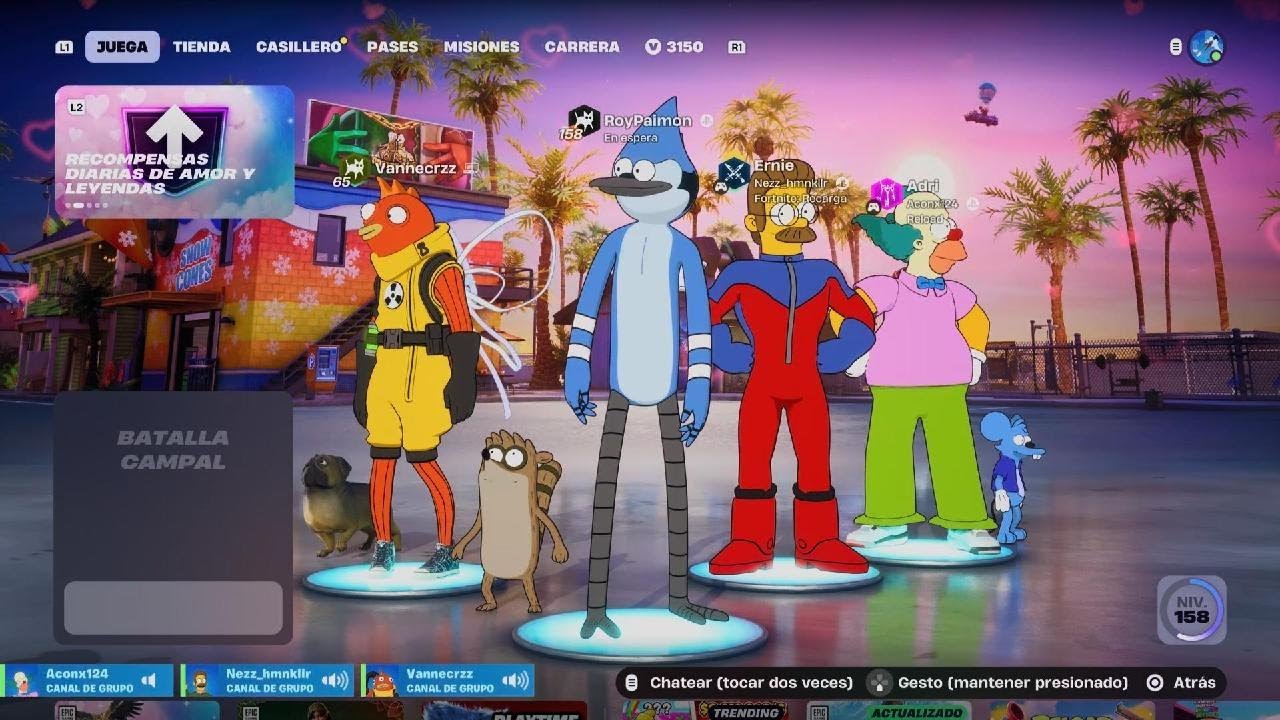
Task: Switch to the TIENDA tab
Action: [x=201, y=47]
